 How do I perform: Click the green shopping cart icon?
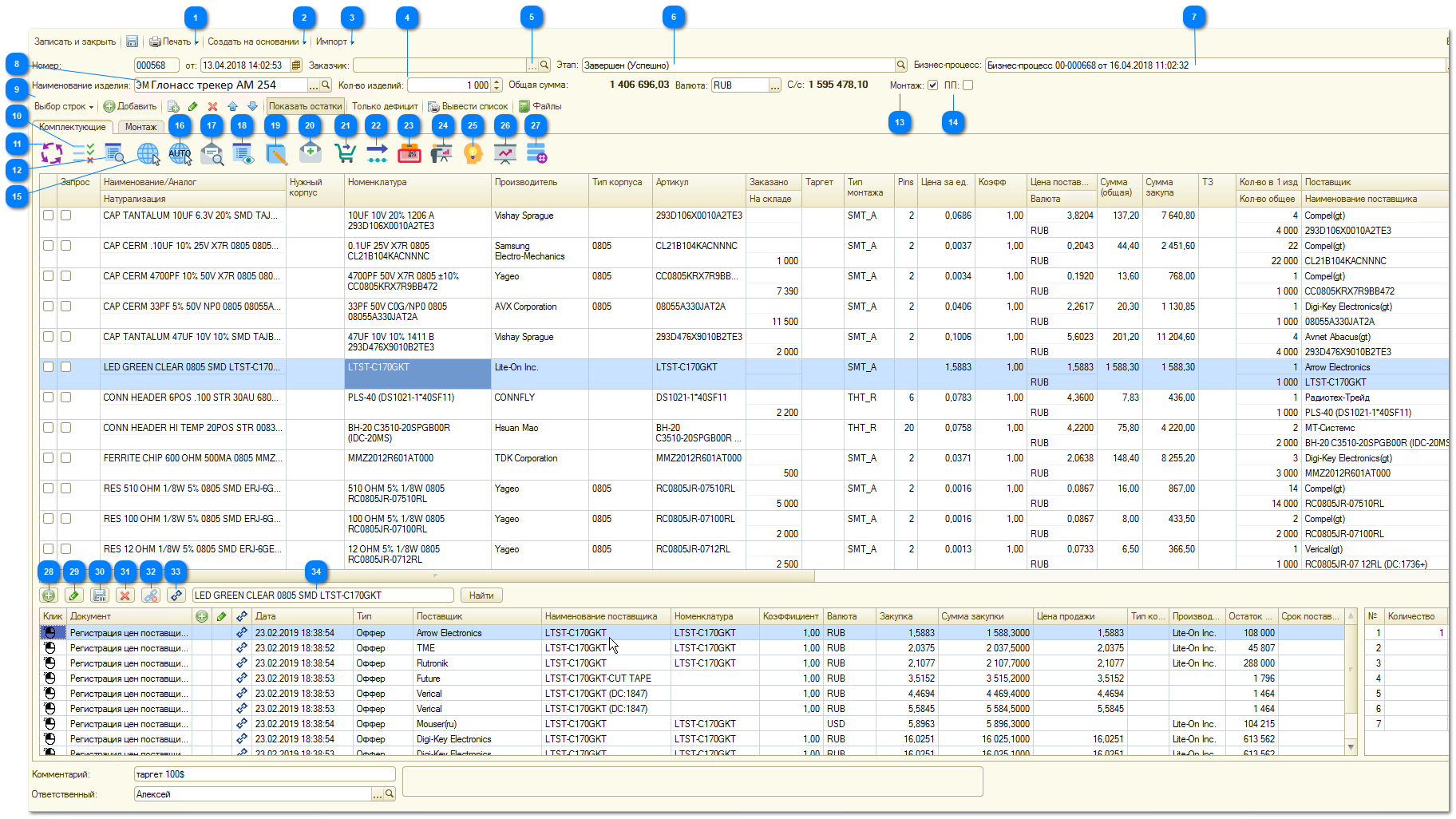pyautogui.click(x=345, y=152)
